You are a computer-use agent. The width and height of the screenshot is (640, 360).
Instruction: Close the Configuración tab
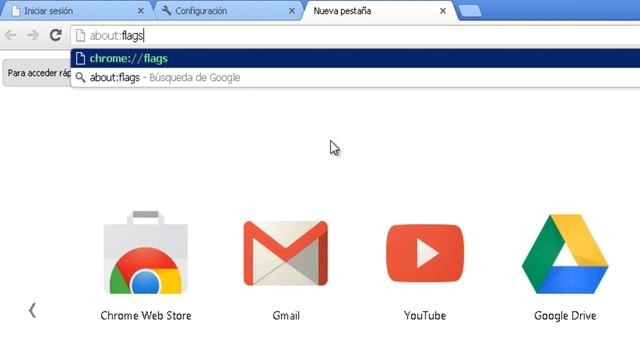click(x=292, y=11)
